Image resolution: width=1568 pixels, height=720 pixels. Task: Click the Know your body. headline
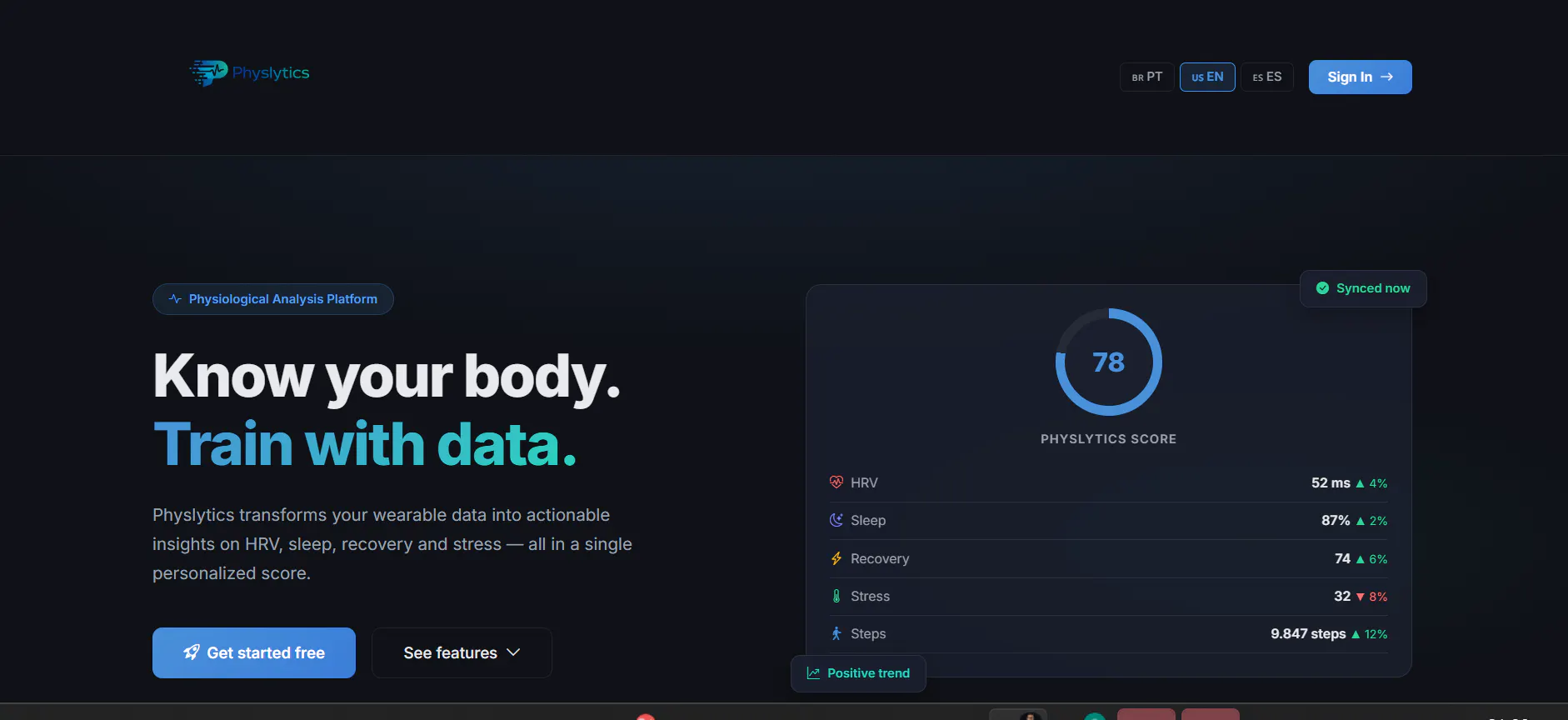click(x=387, y=377)
